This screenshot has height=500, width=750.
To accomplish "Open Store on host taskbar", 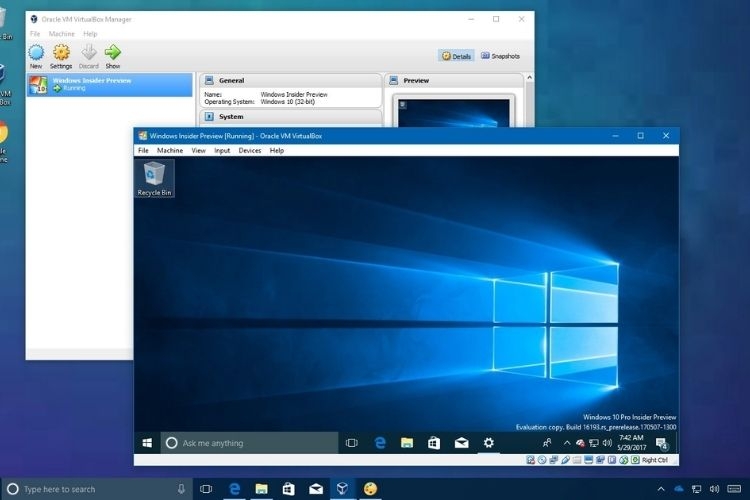I will (x=288, y=489).
